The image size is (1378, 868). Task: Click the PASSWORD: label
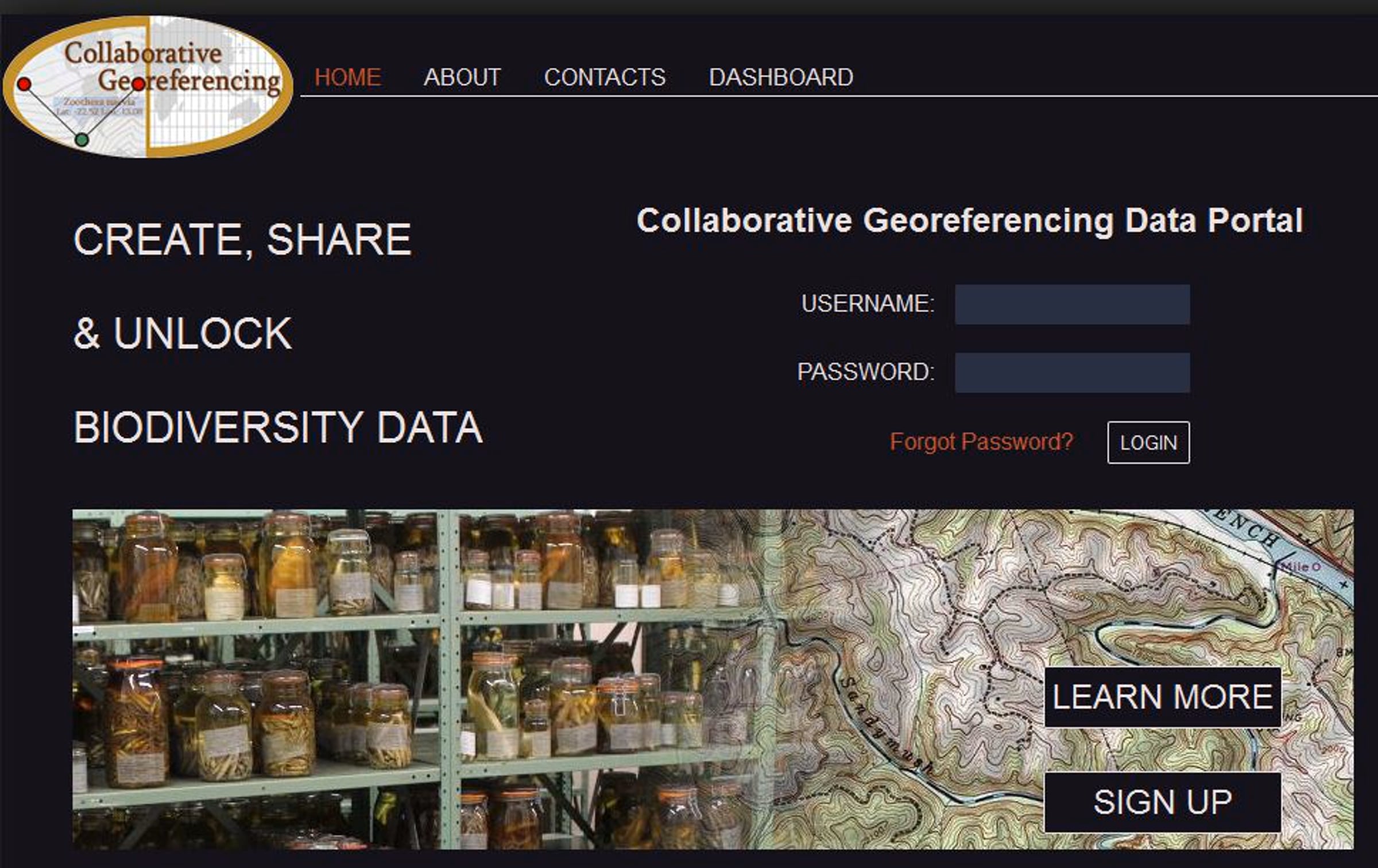865,372
